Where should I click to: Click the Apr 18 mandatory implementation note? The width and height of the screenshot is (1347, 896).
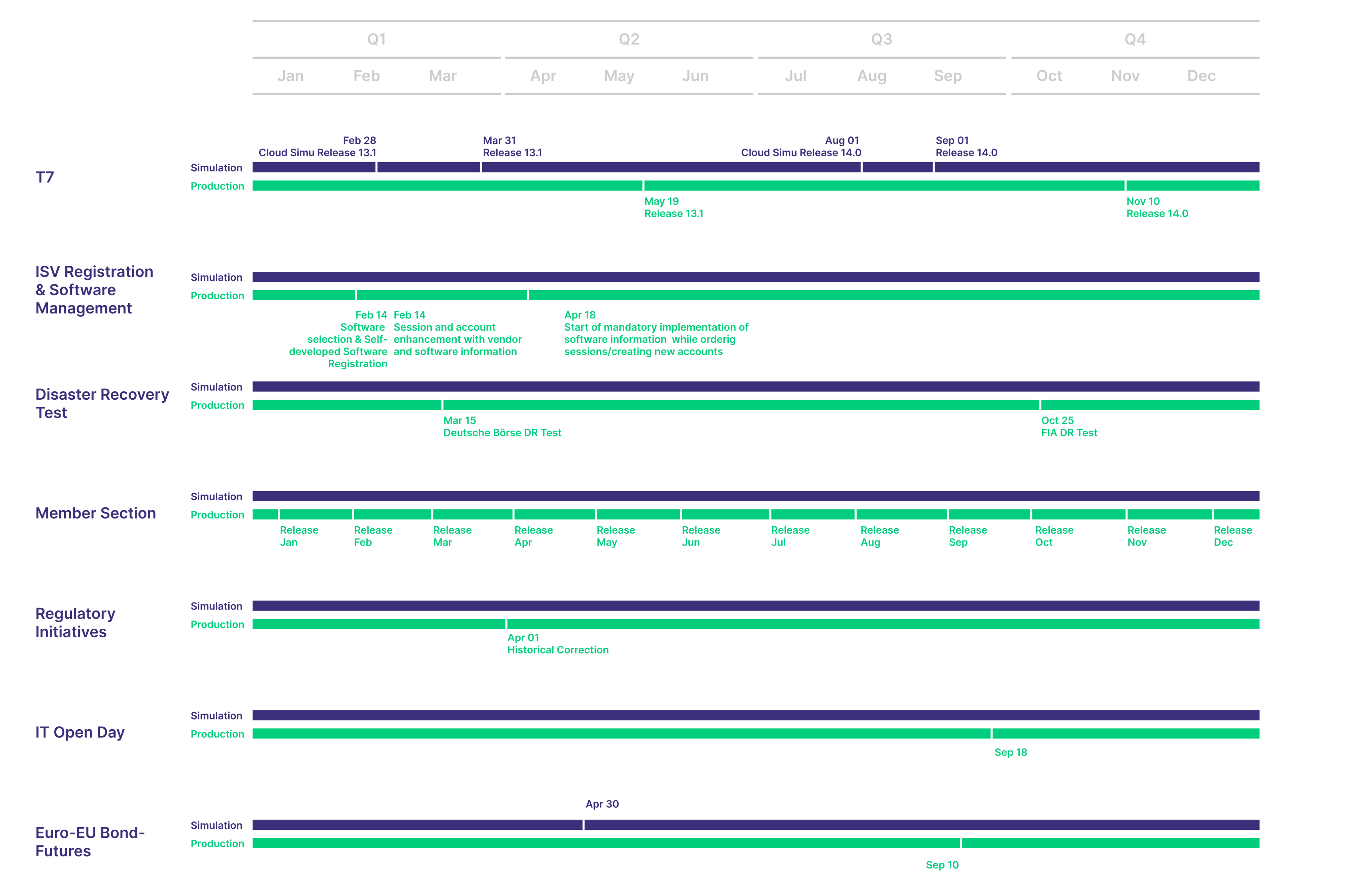(x=655, y=333)
